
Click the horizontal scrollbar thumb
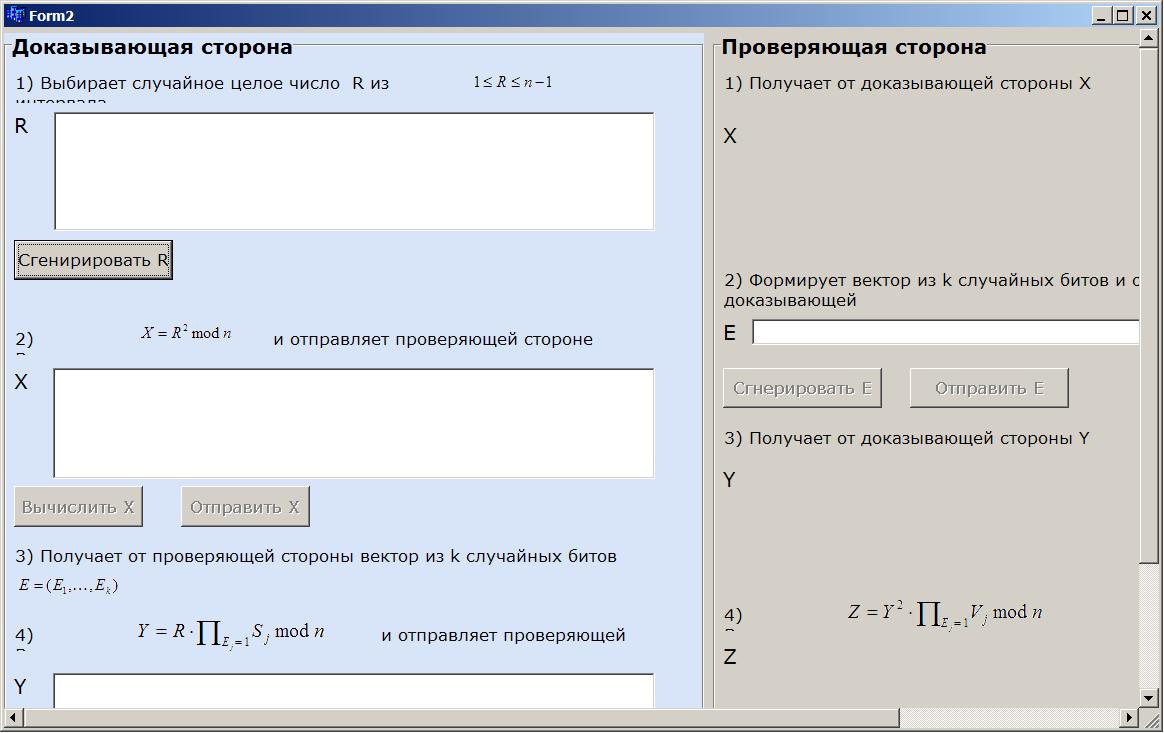(x=460, y=718)
